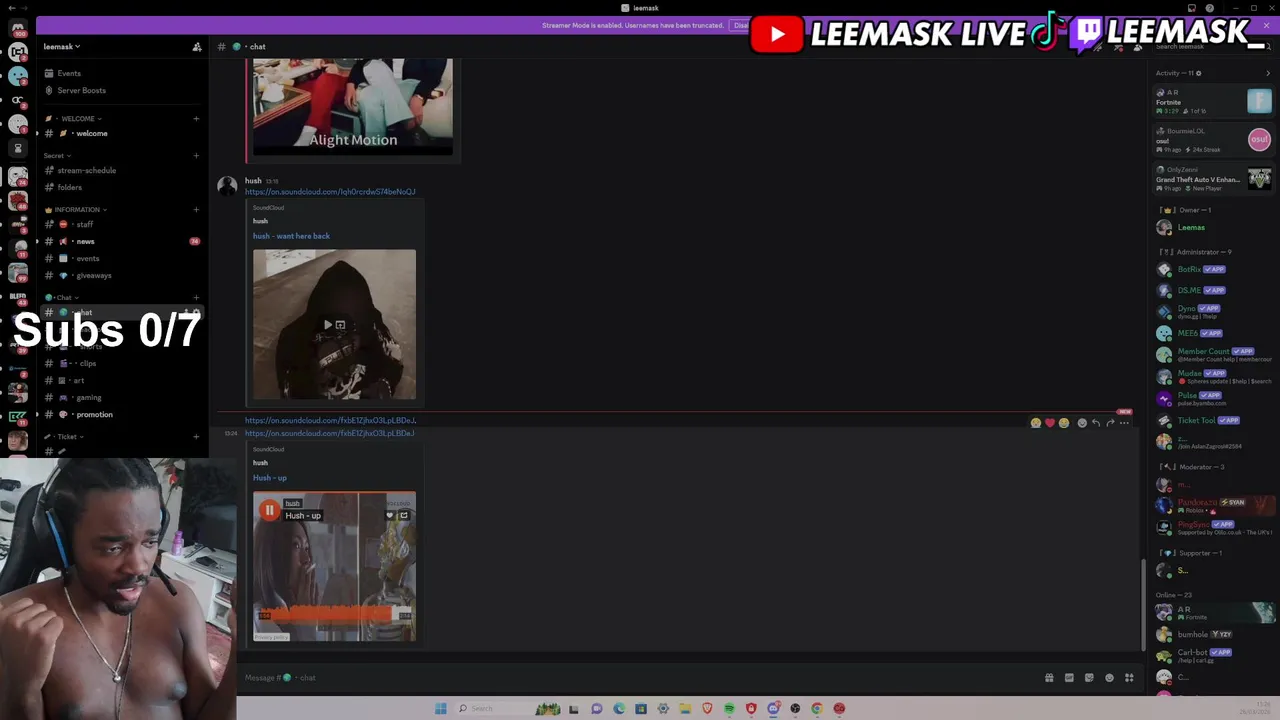
Task: Click the Message #chat input field
Action: (640, 678)
